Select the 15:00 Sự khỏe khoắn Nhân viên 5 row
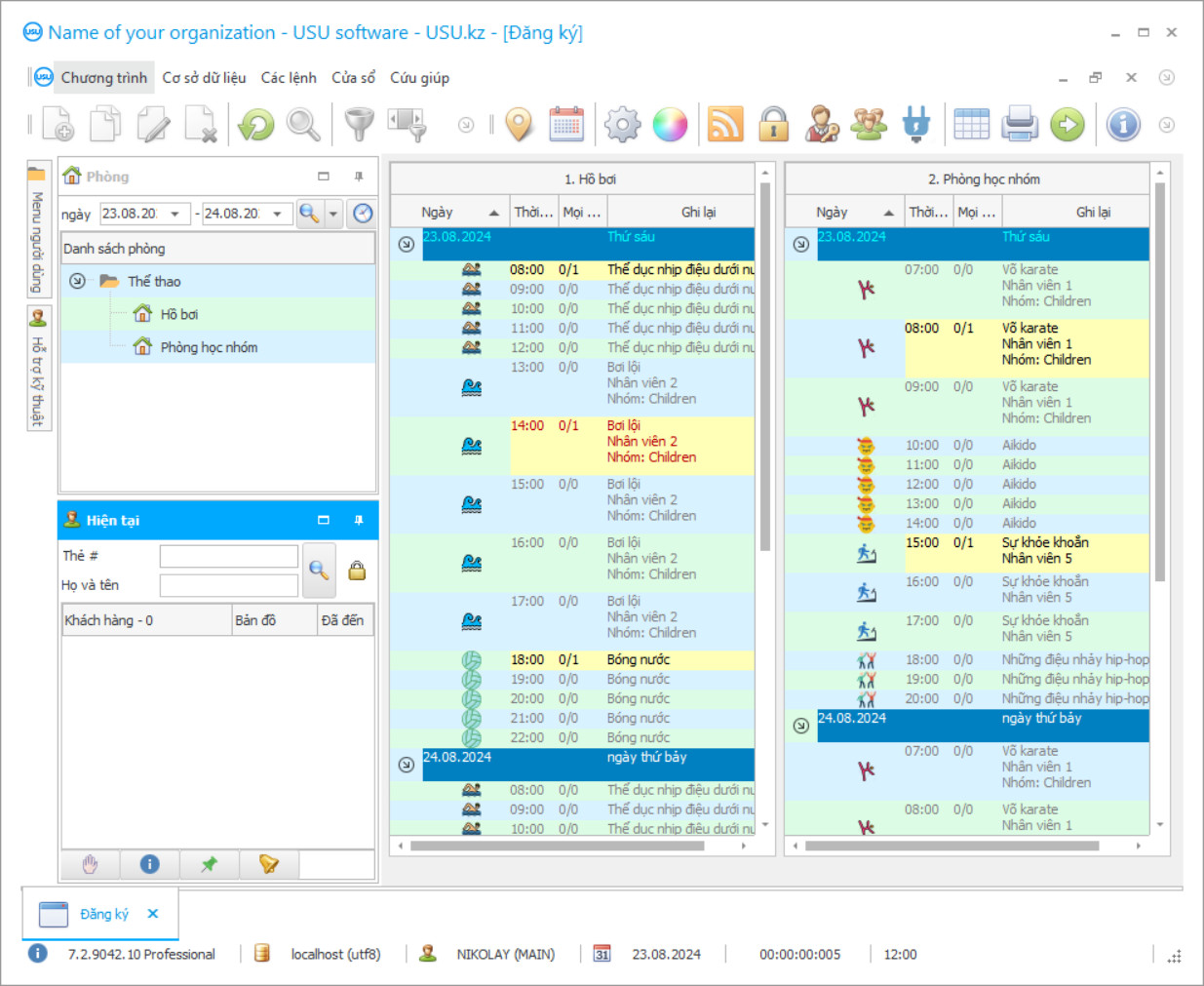The image size is (1204, 986). pos(967,553)
